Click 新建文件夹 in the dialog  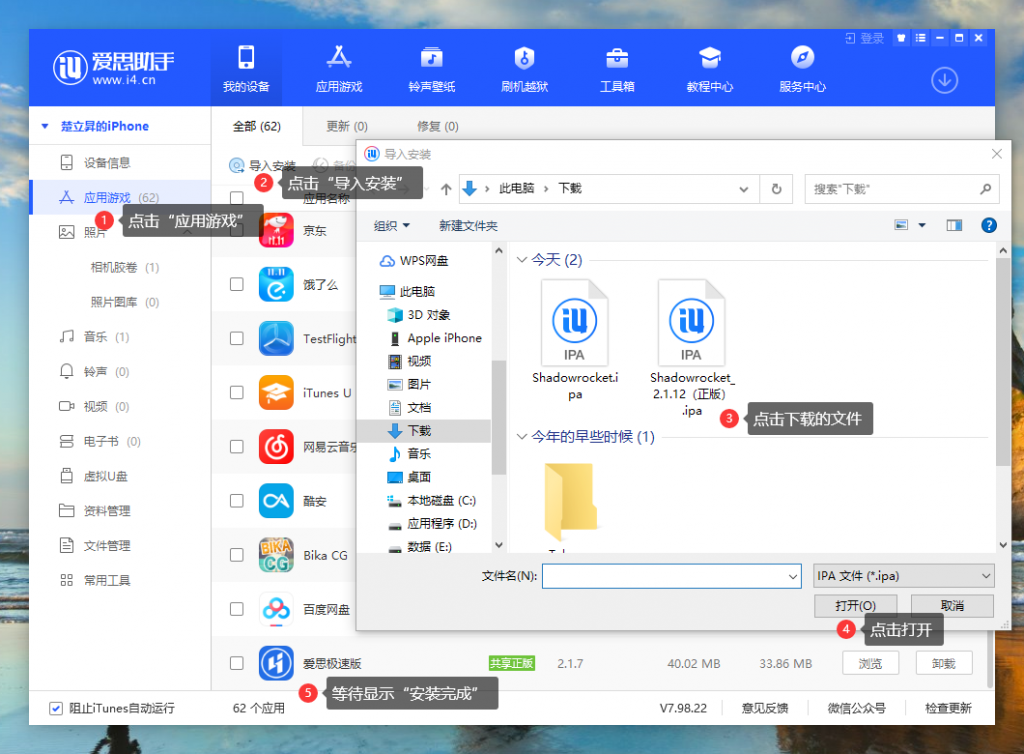468,225
